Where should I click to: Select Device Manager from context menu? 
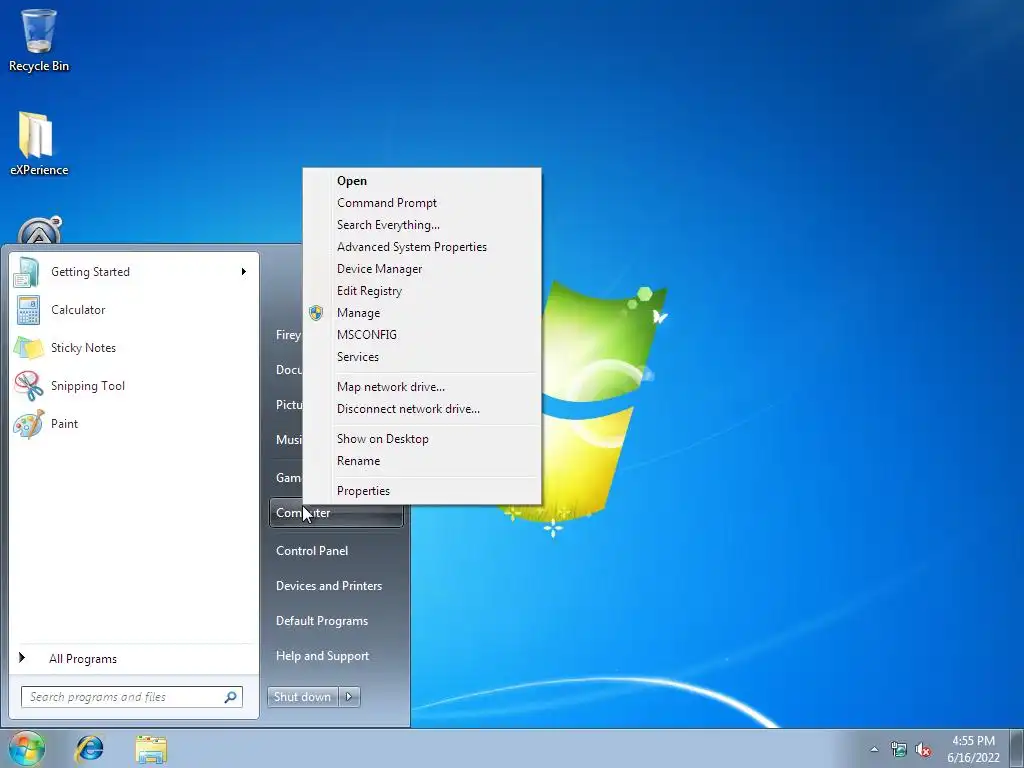422,269
